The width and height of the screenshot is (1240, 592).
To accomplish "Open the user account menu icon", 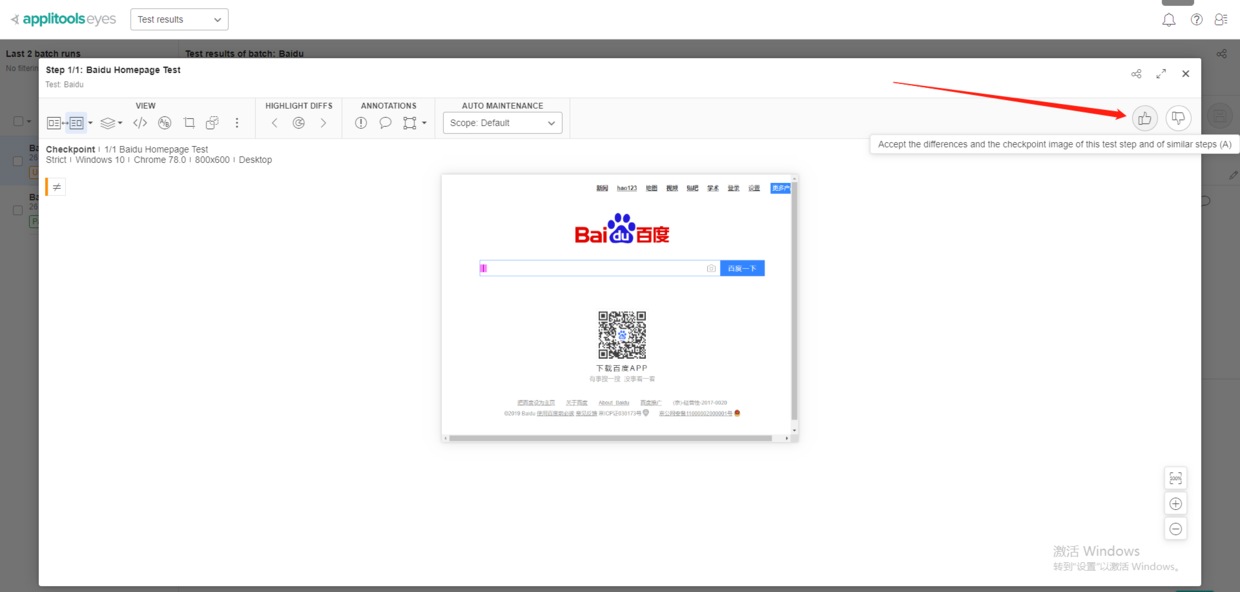I will pos(1221,20).
